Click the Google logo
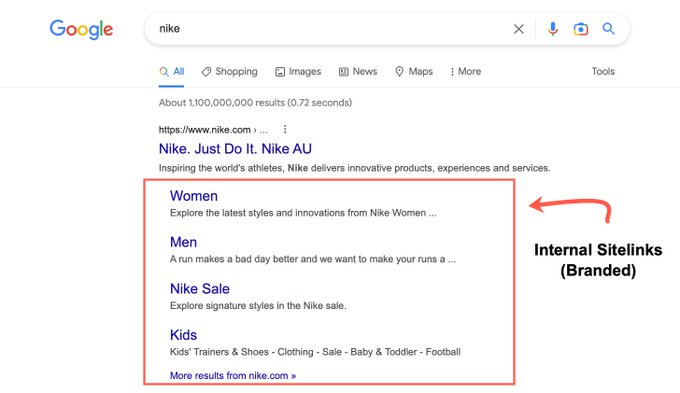680x393 pixels. coord(81,29)
